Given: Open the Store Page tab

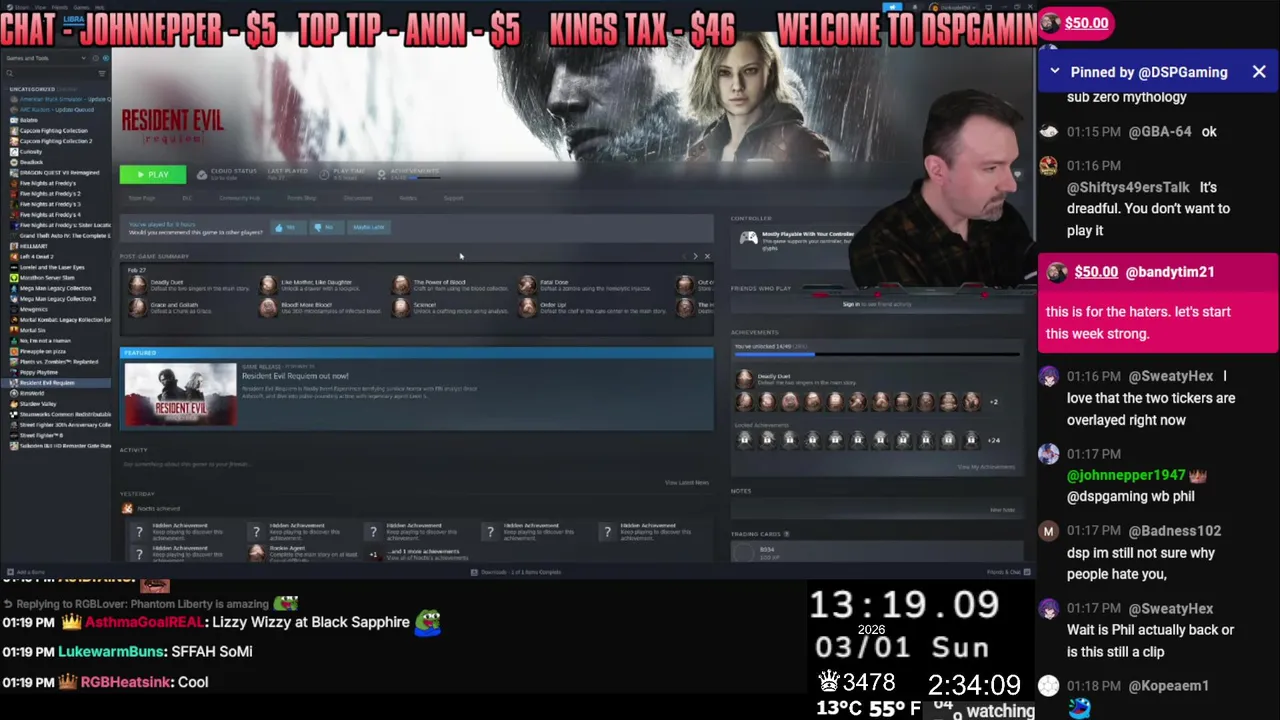Looking at the screenshot, I should pyautogui.click(x=142, y=198).
